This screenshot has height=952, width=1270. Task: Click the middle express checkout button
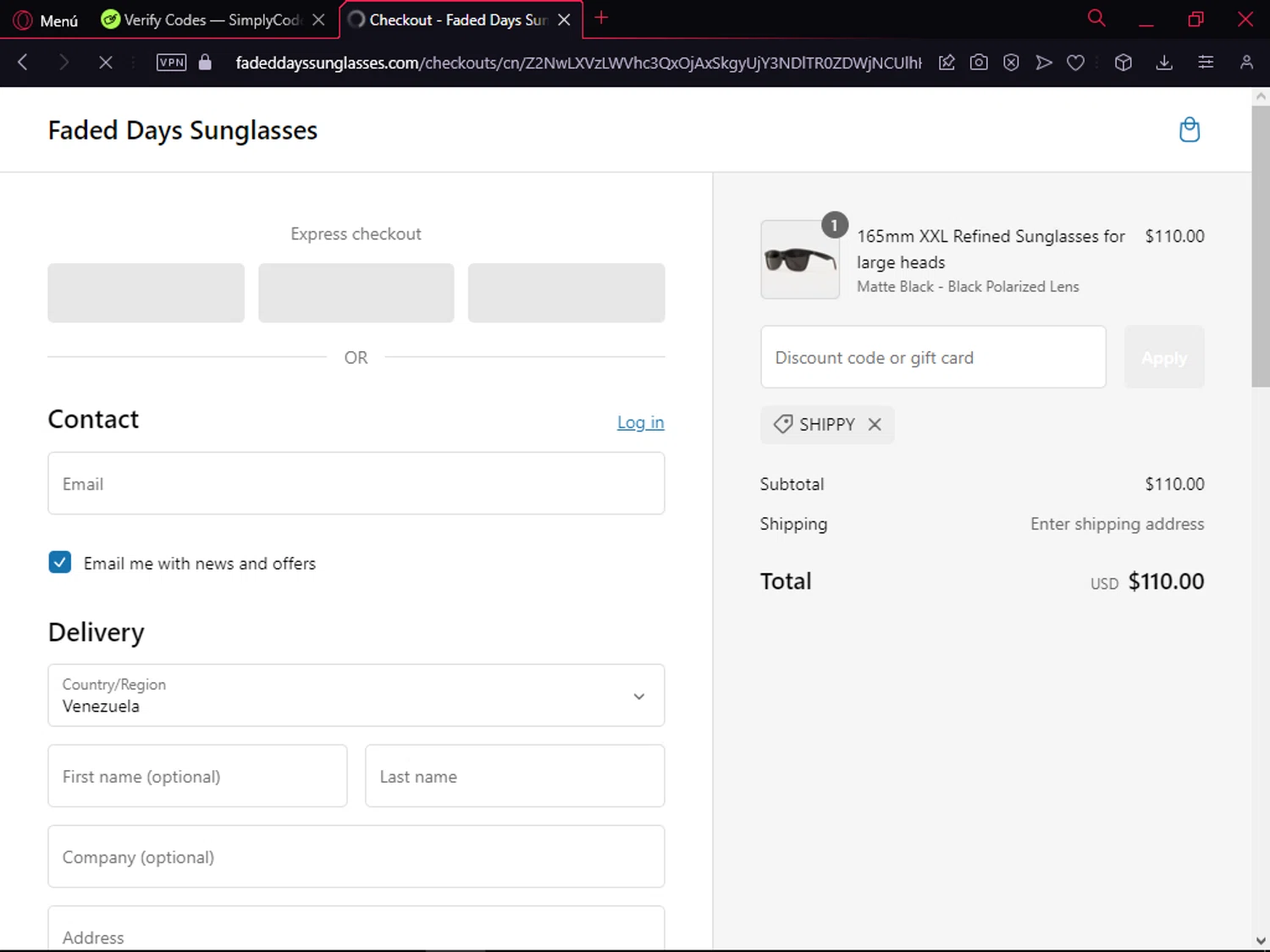356,293
